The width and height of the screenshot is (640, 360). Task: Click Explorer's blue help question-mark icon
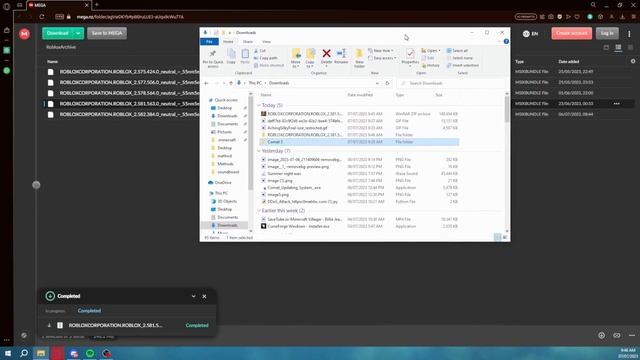click(x=506, y=42)
